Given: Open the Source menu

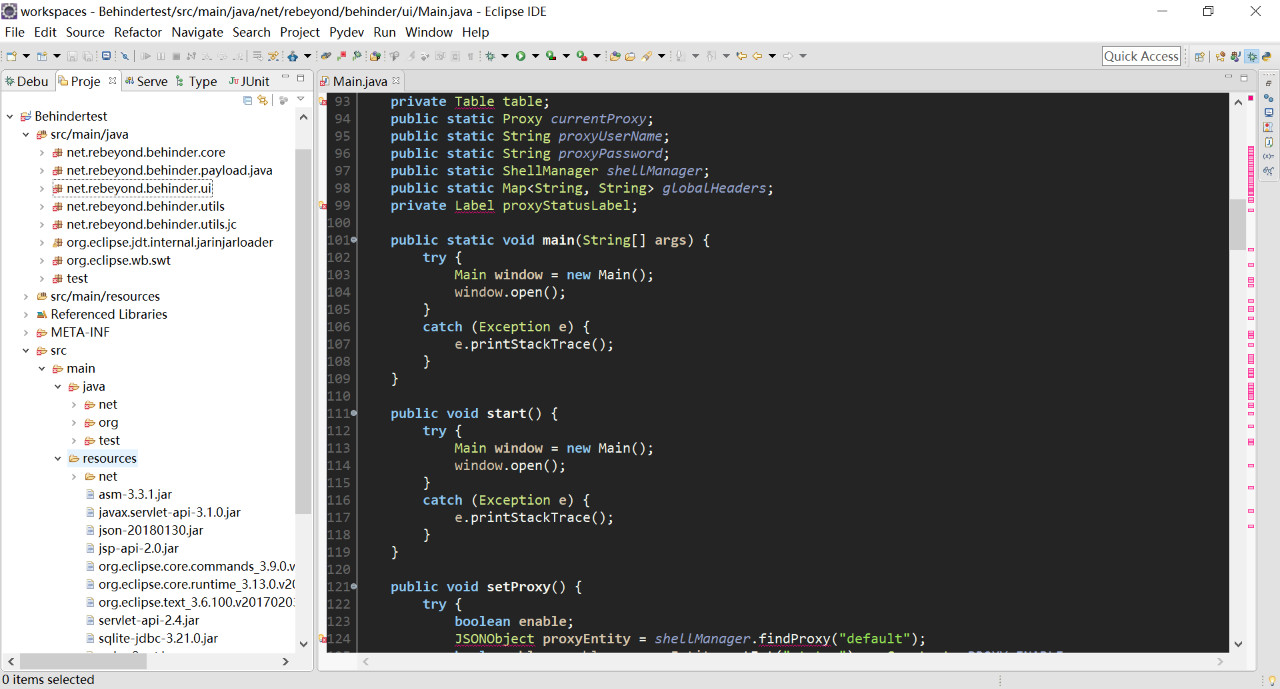Looking at the screenshot, I should [85, 32].
